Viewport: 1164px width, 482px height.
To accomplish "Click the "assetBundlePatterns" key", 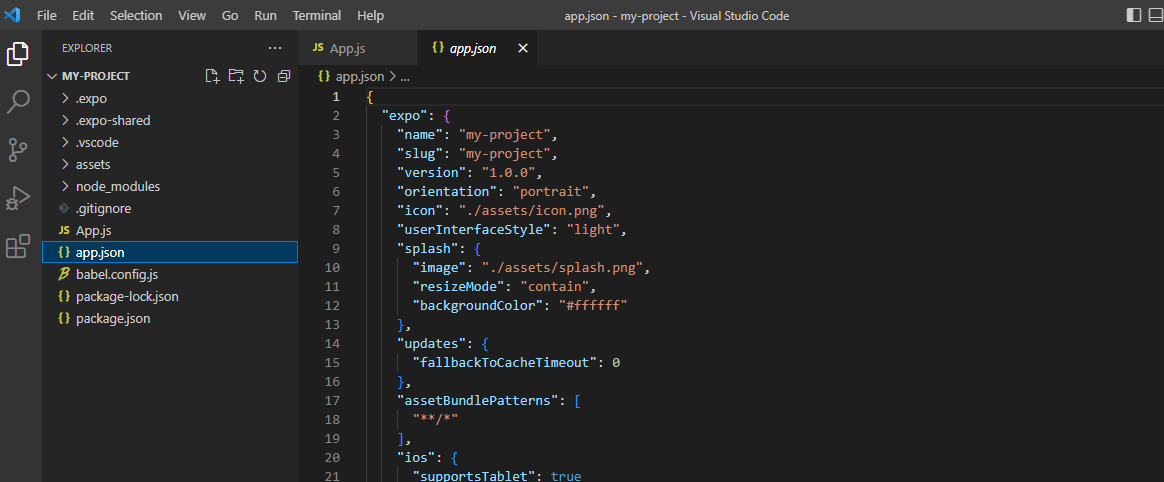I will pos(477,400).
